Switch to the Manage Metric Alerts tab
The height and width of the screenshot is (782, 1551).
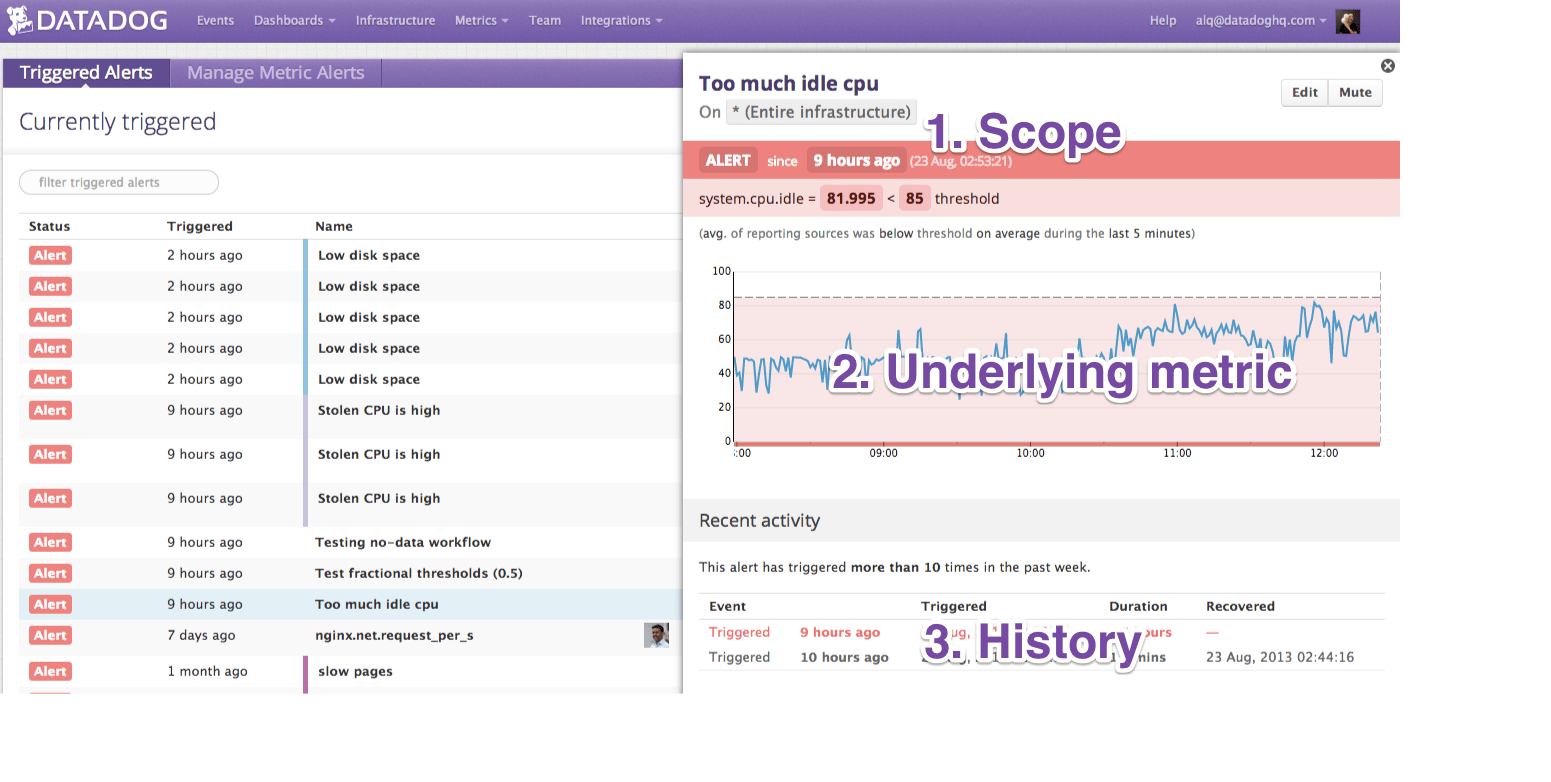point(275,72)
